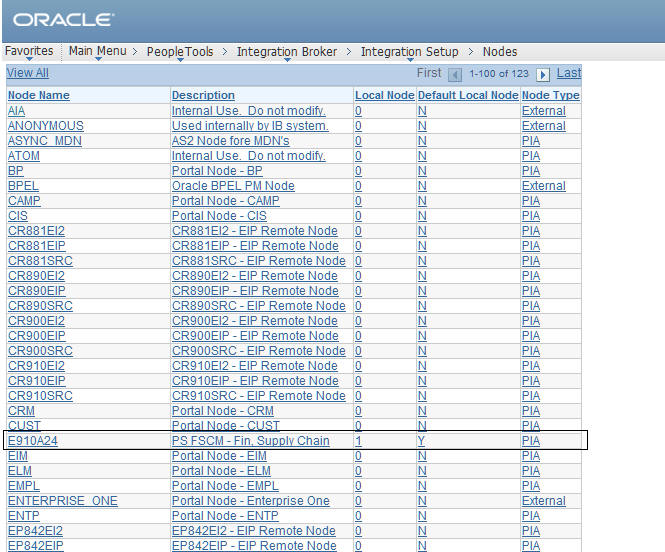Click Default Local Node Y for E910A24

[422, 441]
